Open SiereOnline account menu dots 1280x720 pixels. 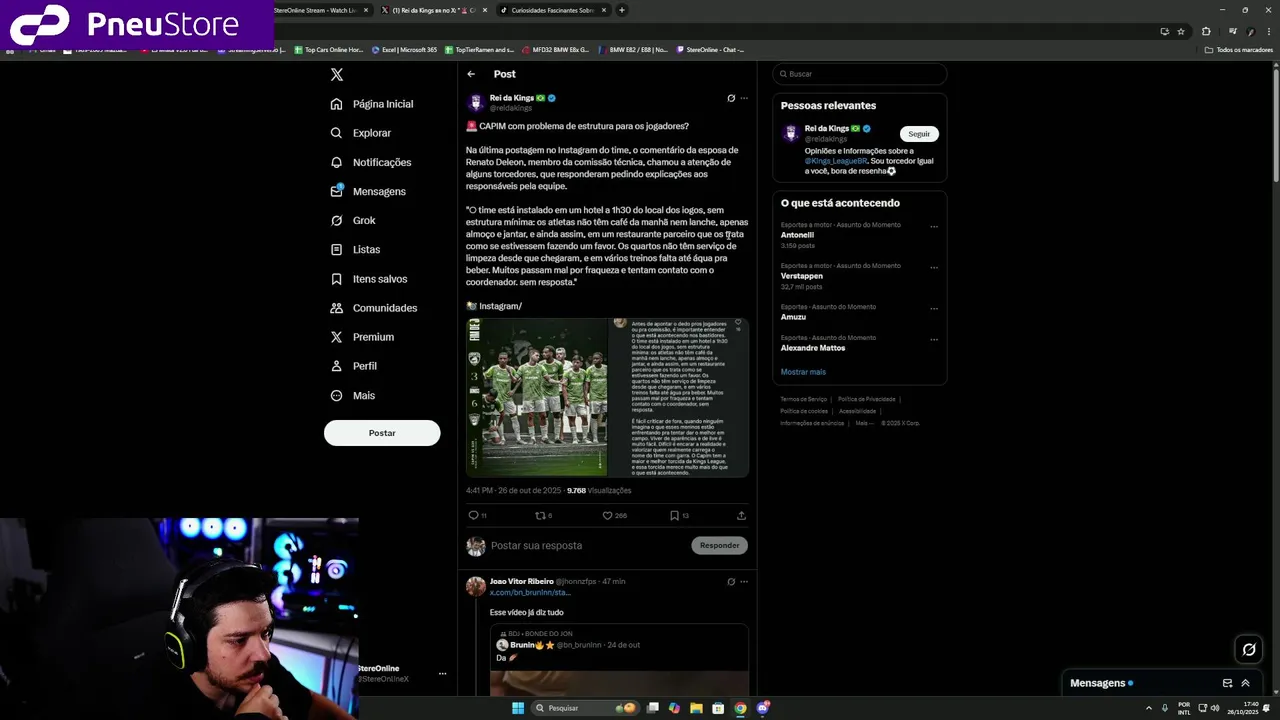click(442, 674)
